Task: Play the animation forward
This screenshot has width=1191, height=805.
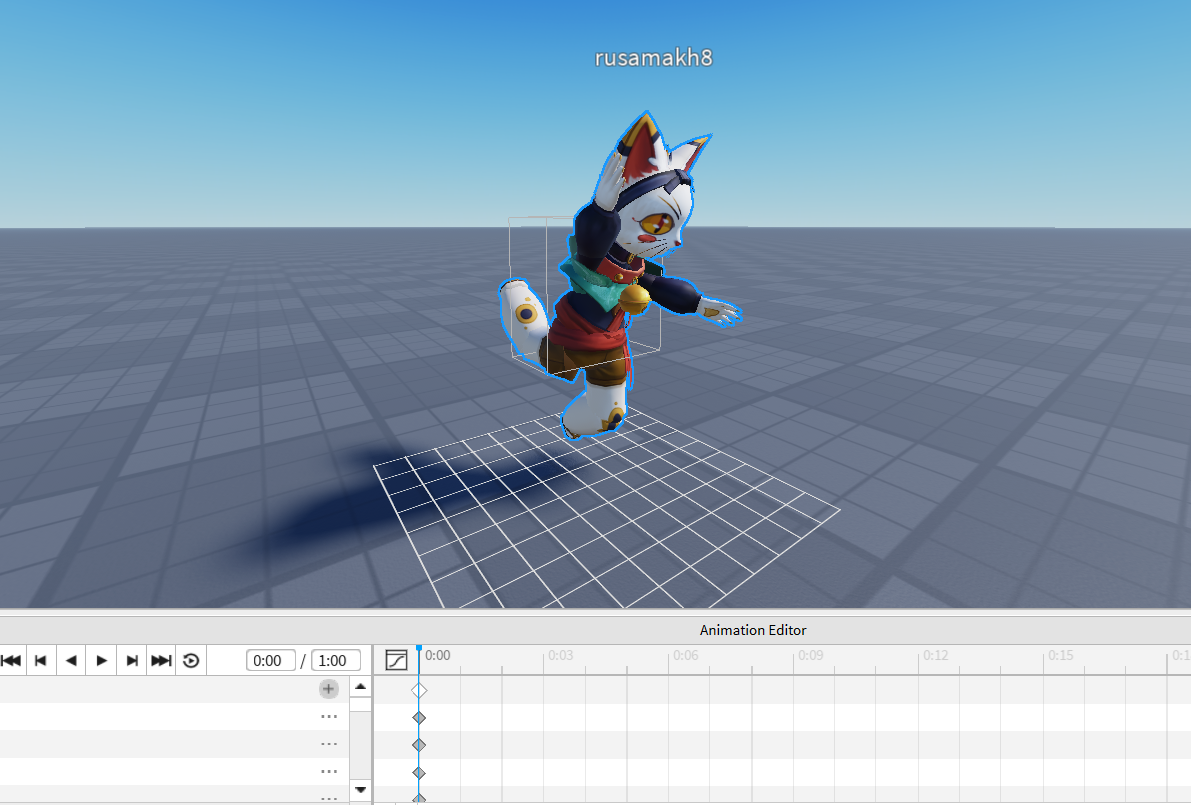Action: pos(101,661)
